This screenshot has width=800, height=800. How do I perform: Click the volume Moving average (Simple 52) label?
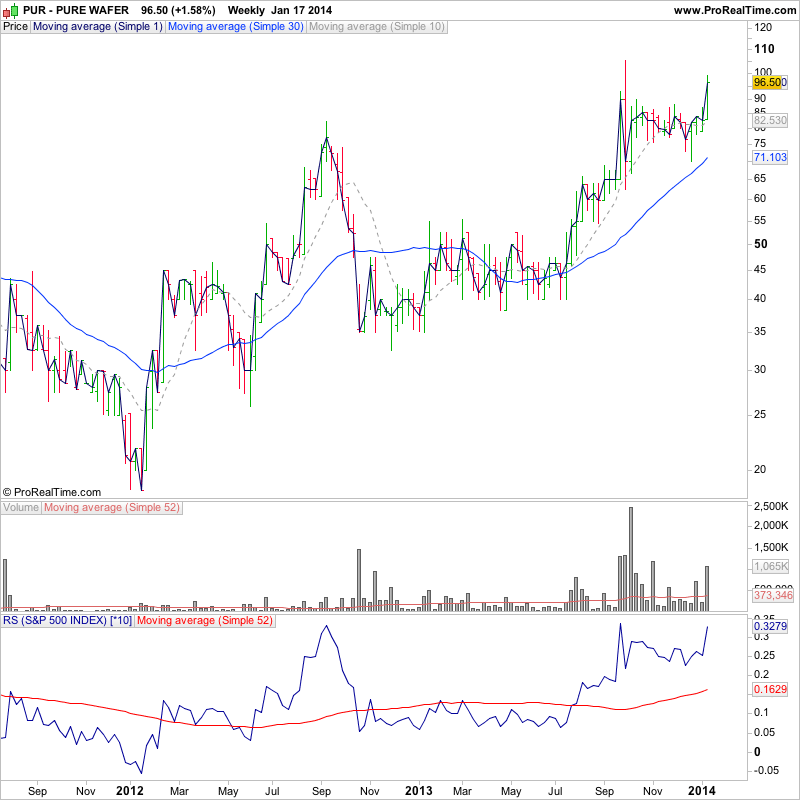click(x=112, y=508)
